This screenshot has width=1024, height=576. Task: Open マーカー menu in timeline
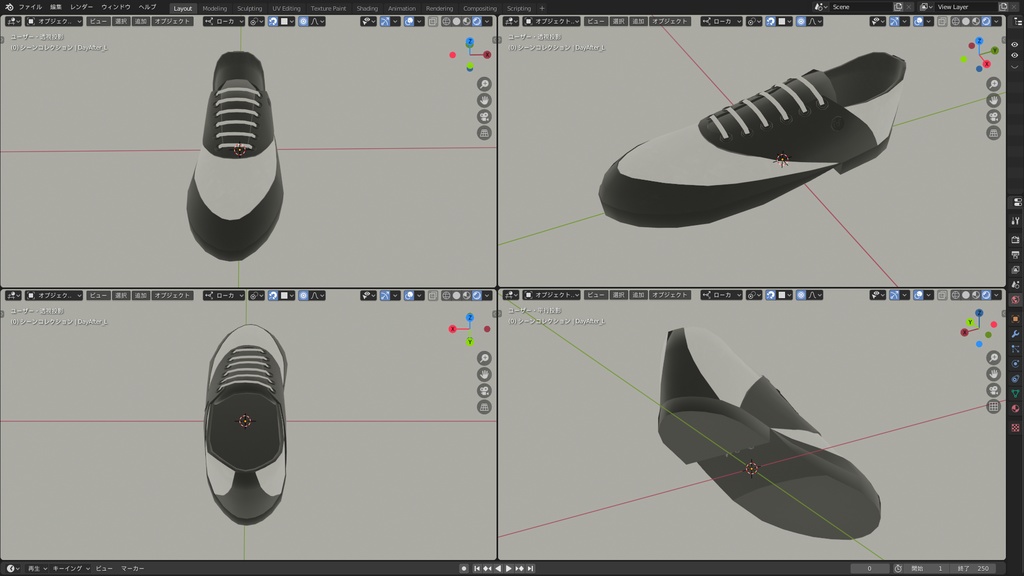click(x=133, y=569)
